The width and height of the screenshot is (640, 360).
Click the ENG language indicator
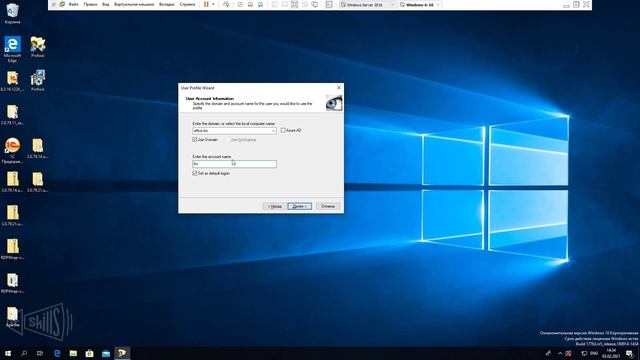coord(594,353)
